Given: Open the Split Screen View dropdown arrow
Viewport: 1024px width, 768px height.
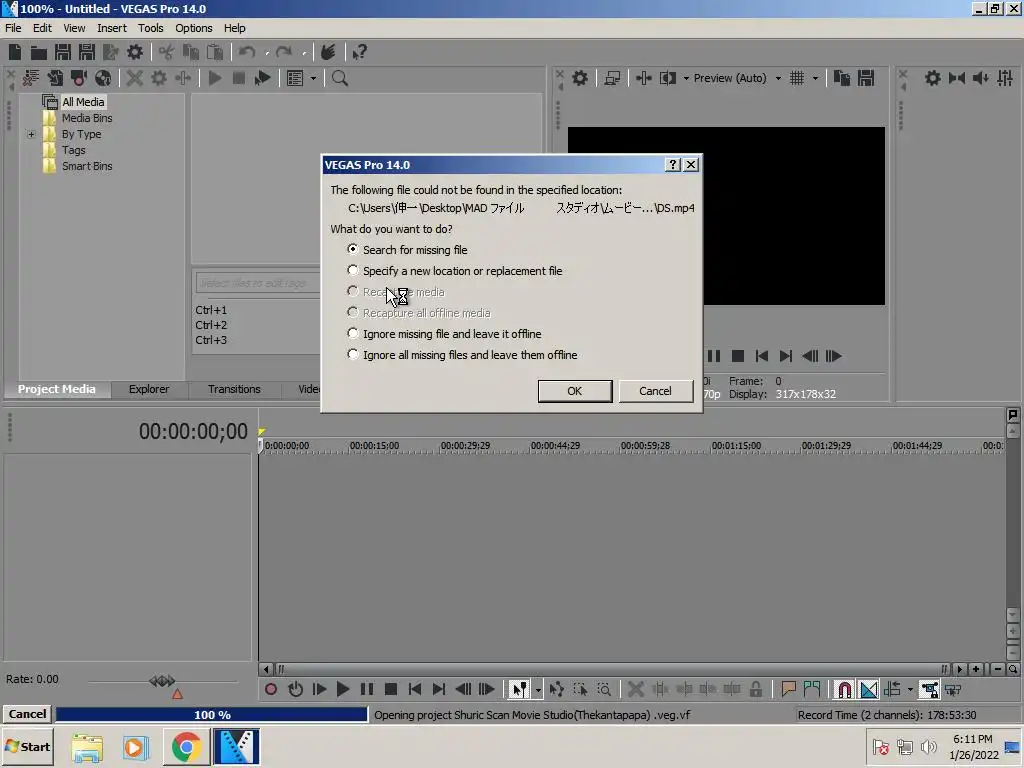Looking at the screenshot, I should pos(686,78).
